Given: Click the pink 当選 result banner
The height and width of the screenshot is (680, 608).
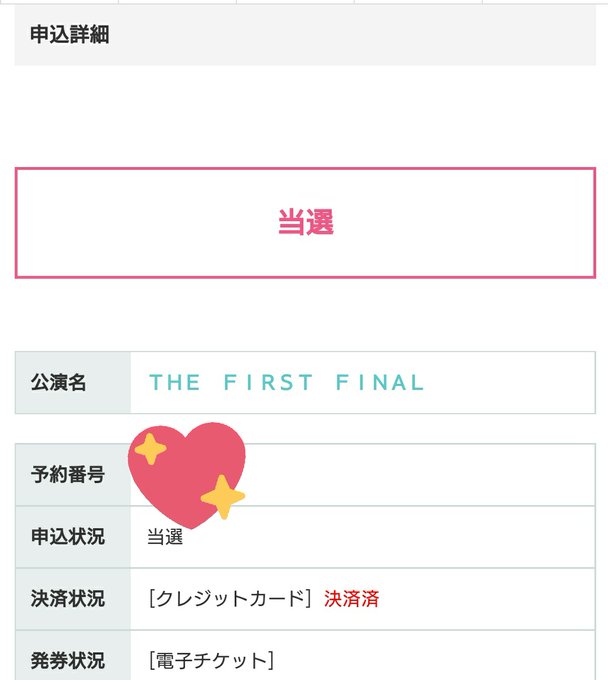Looking at the screenshot, I should tap(305, 222).
